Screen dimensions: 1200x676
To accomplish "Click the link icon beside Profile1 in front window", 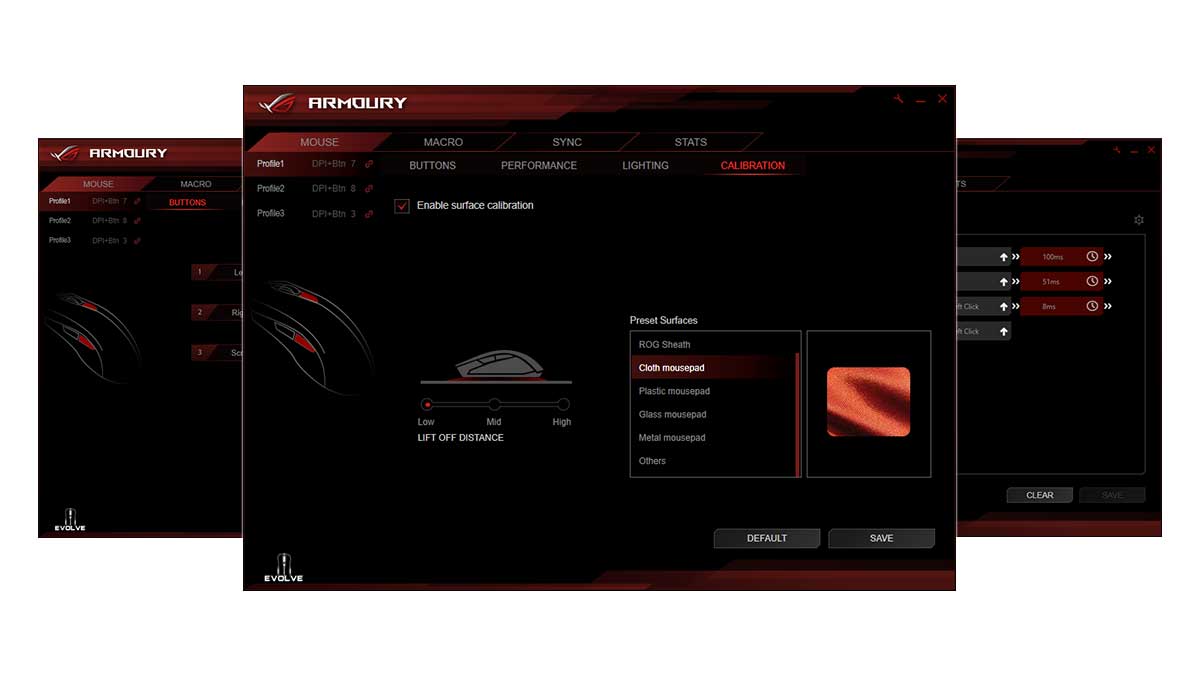I will (x=369, y=164).
